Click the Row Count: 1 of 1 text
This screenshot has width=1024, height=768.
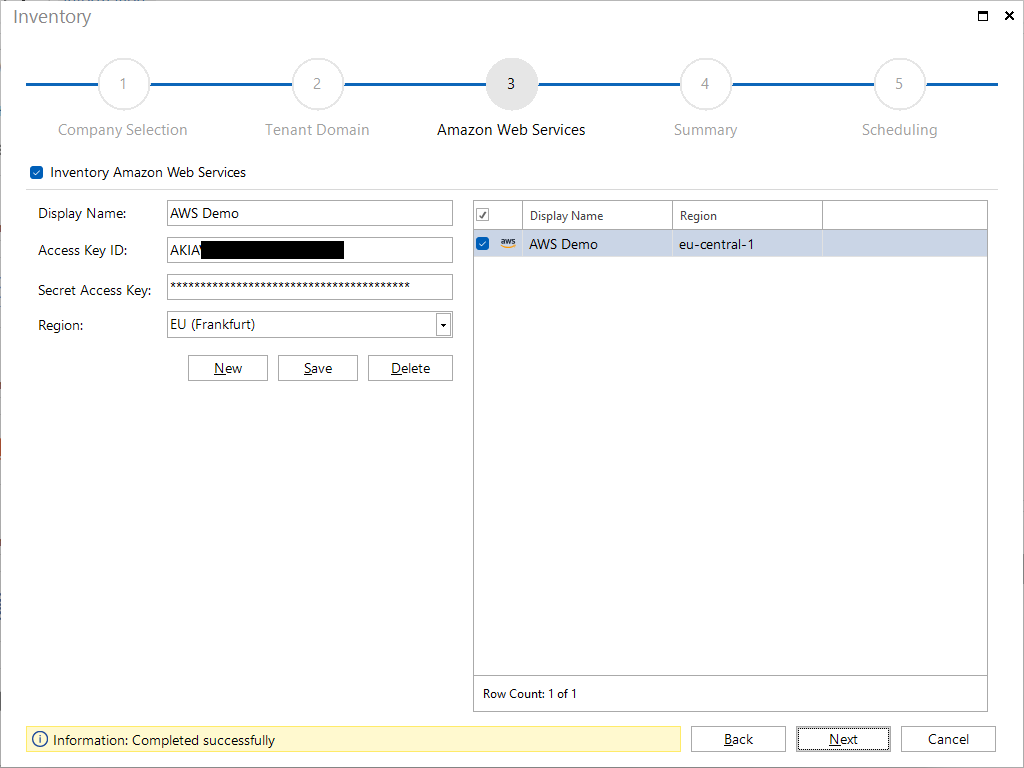click(x=530, y=694)
